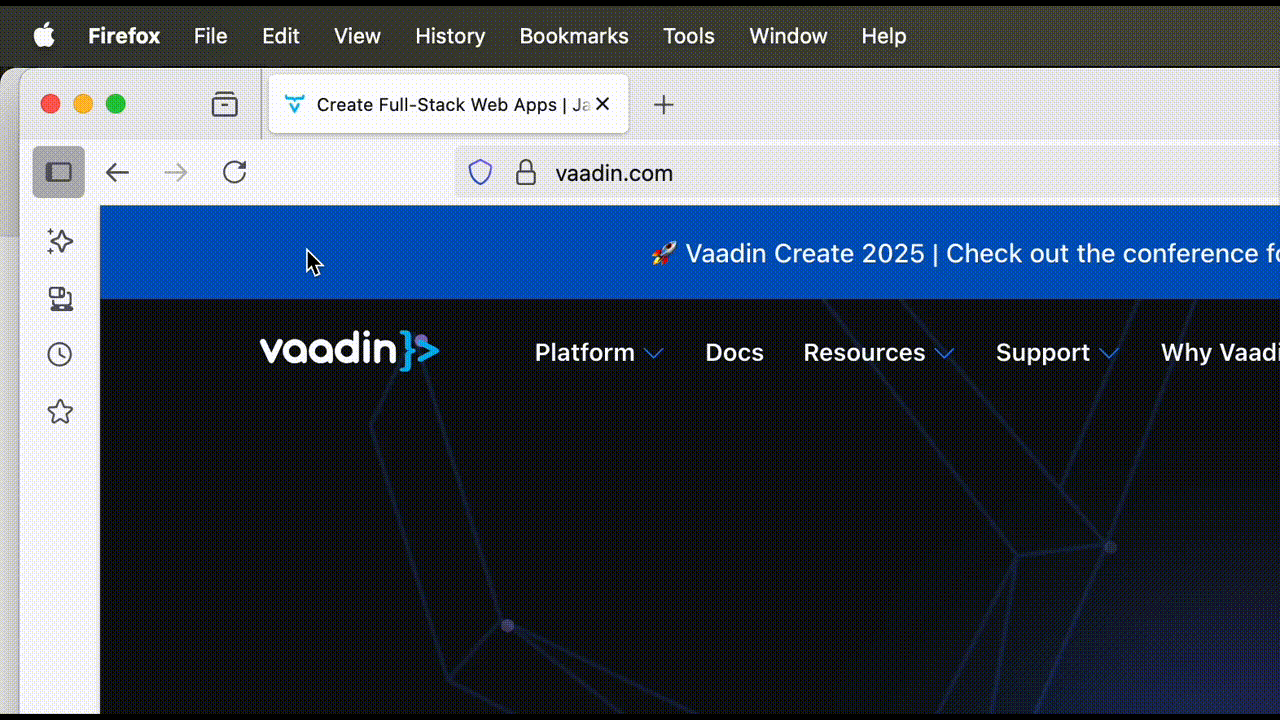Click the Apple menu icon
The width and height of the screenshot is (1280, 720).
44,36
